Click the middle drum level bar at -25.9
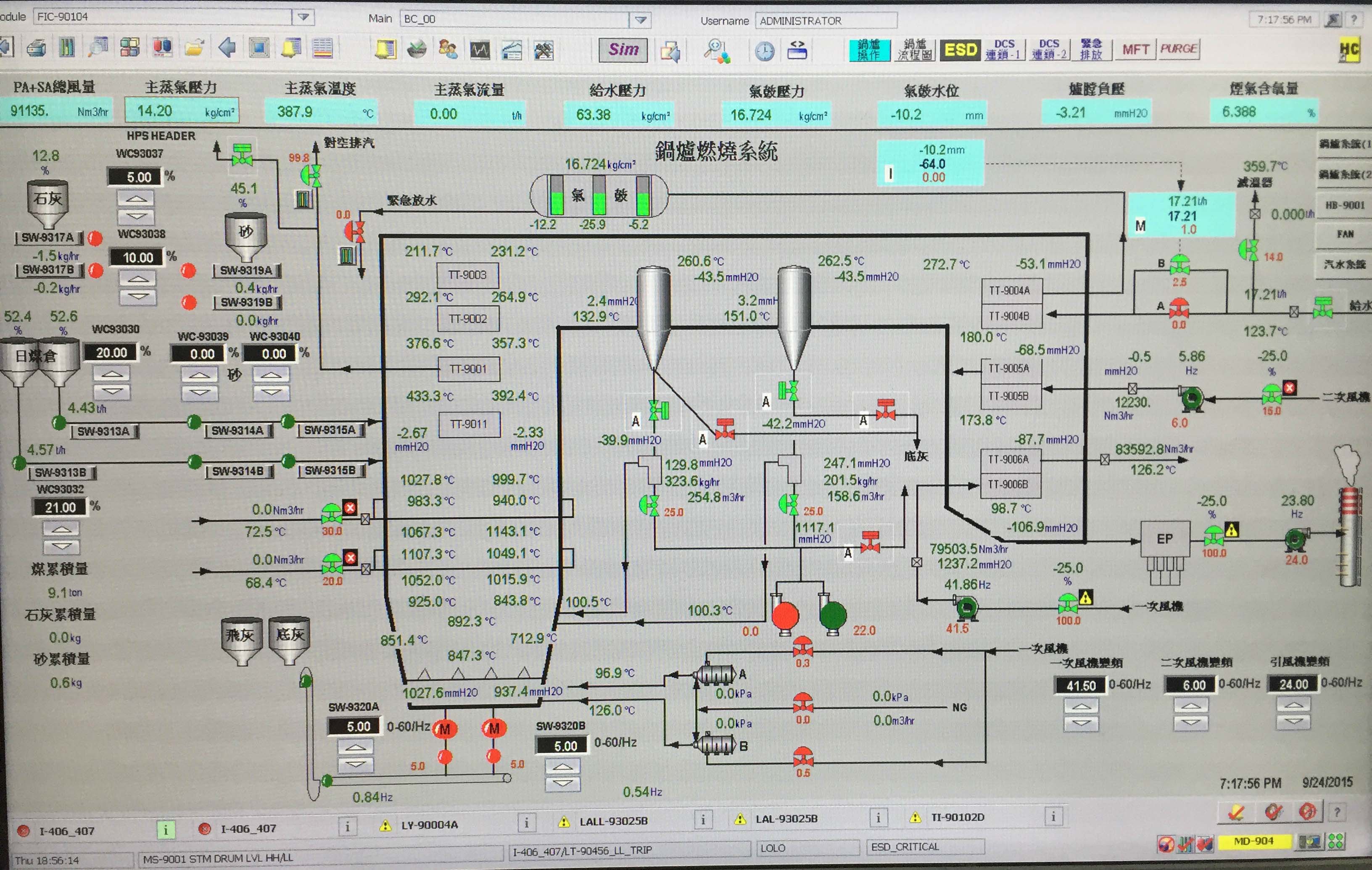The image size is (1372, 870). [599, 195]
